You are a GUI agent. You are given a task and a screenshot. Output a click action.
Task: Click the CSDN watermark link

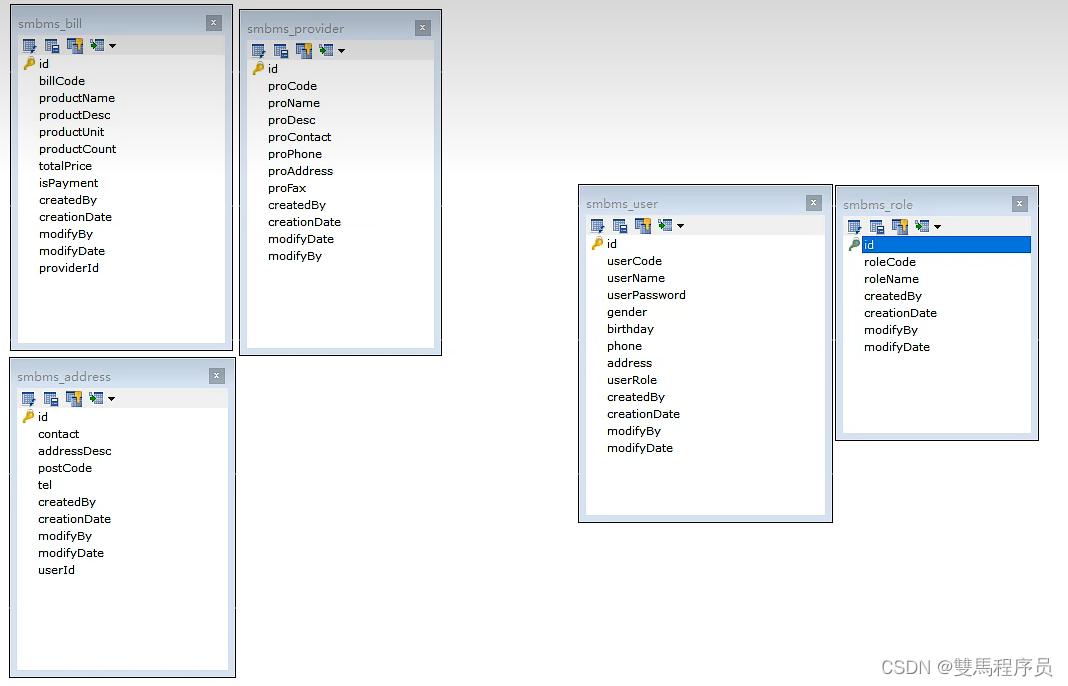pos(965,665)
